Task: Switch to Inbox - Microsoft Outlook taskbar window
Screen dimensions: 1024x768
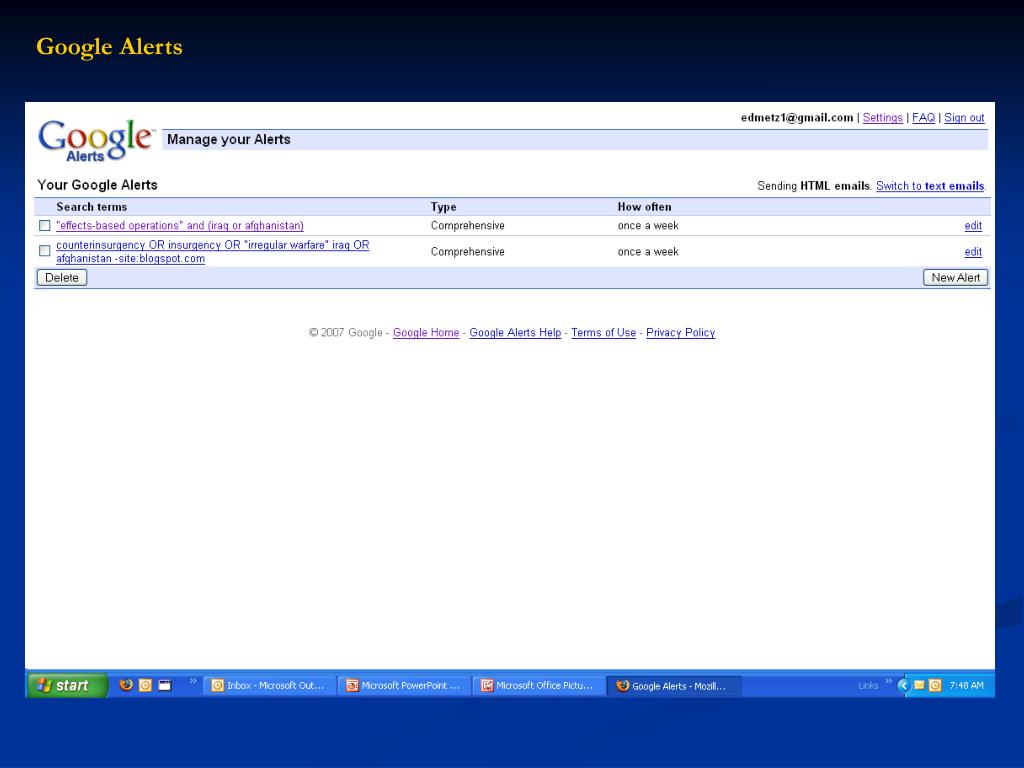Action: pos(270,686)
